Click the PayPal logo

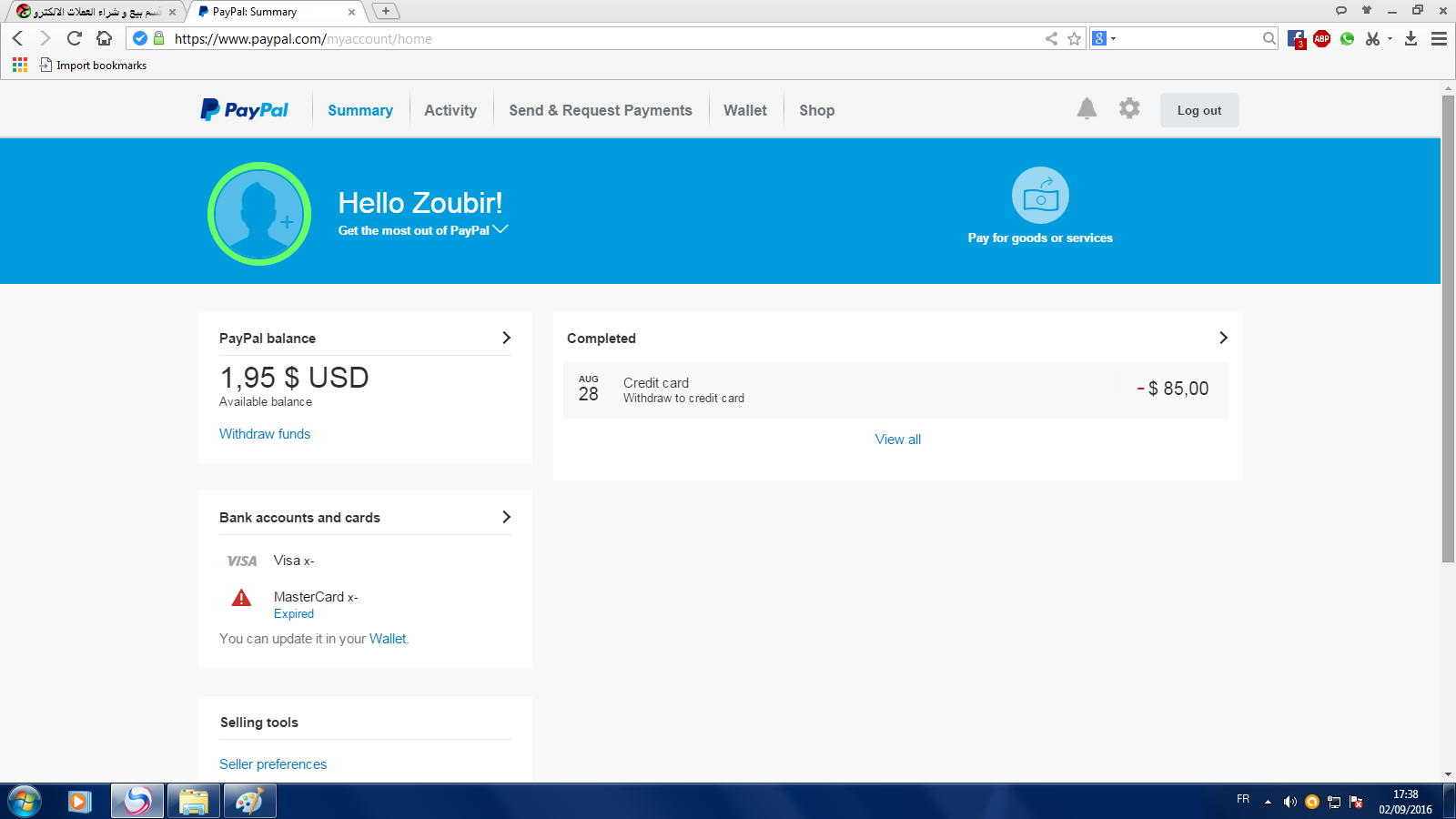click(244, 110)
